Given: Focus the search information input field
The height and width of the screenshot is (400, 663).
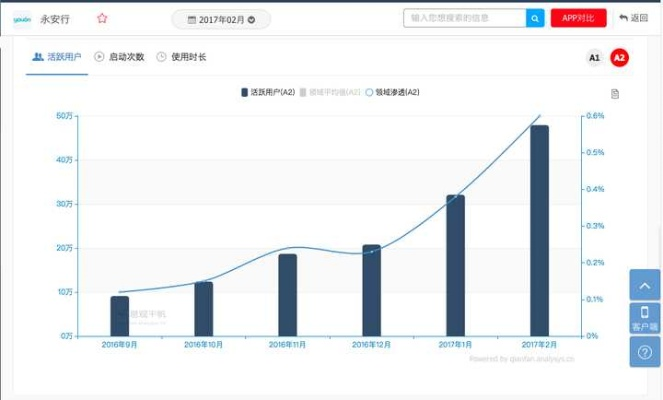Looking at the screenshot, I should [x=464, y=18].
